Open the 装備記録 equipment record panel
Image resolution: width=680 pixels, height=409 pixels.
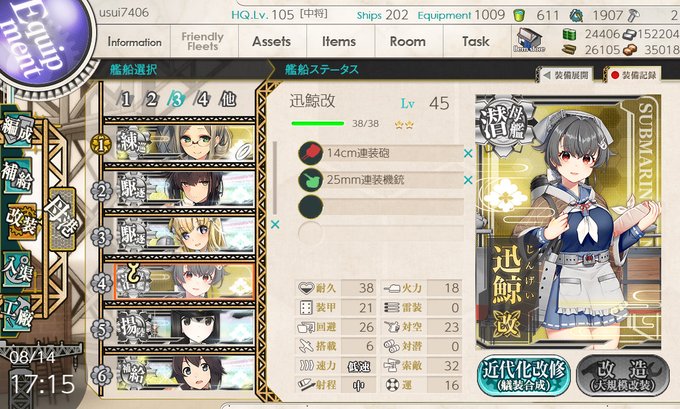(x=633, y=75)
